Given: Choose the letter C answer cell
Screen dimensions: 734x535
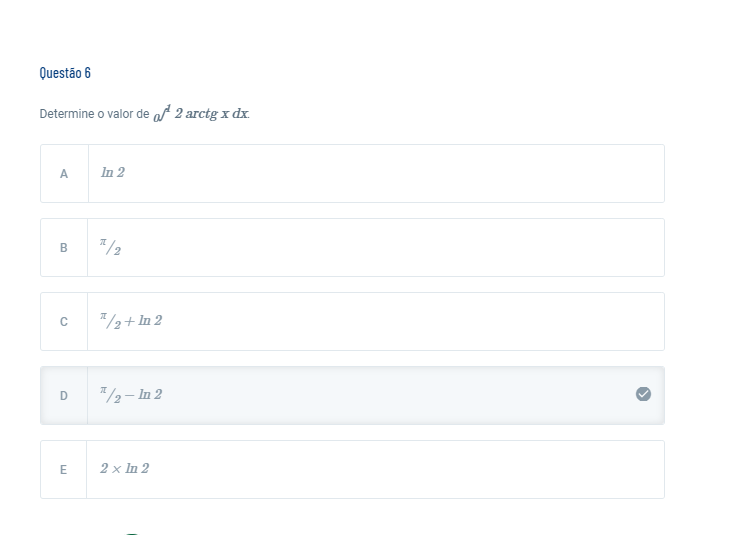Looking at the screenshot, I should coord(64,322).
